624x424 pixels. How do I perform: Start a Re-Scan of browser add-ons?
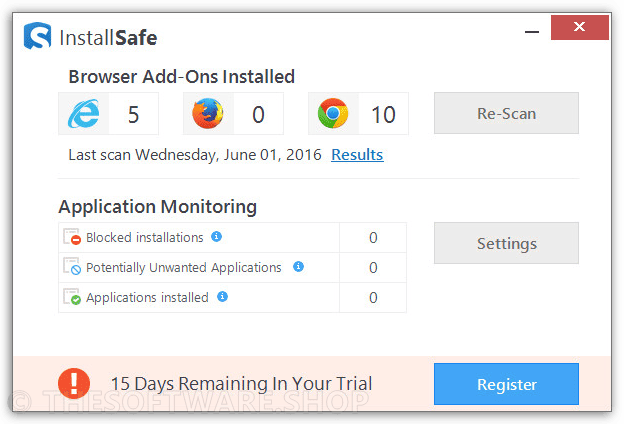point(506,113)
